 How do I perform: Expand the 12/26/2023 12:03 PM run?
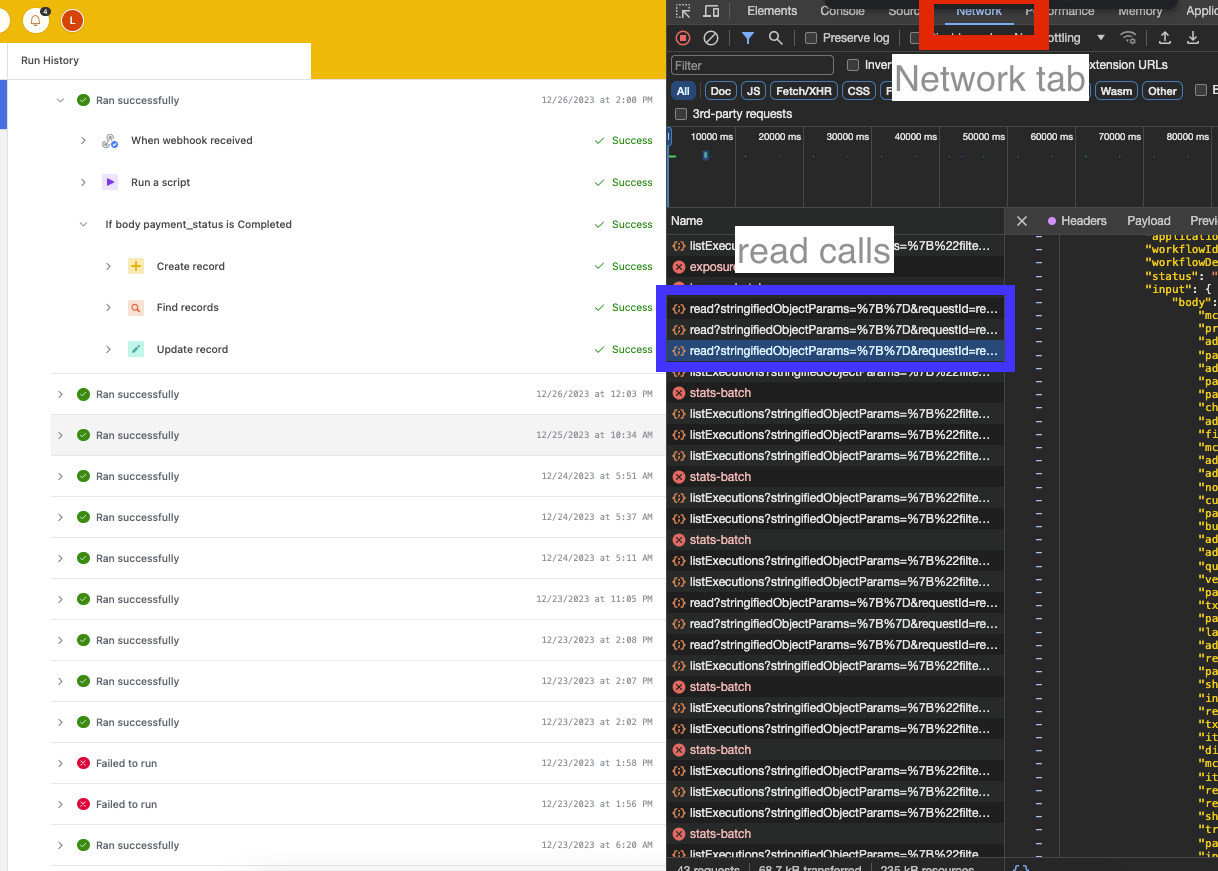tap(60, 394)
